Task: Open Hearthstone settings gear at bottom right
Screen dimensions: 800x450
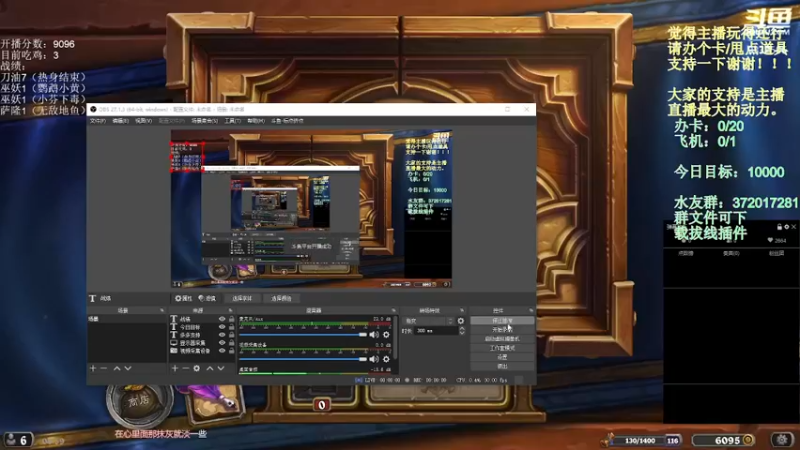Action: 782,439
